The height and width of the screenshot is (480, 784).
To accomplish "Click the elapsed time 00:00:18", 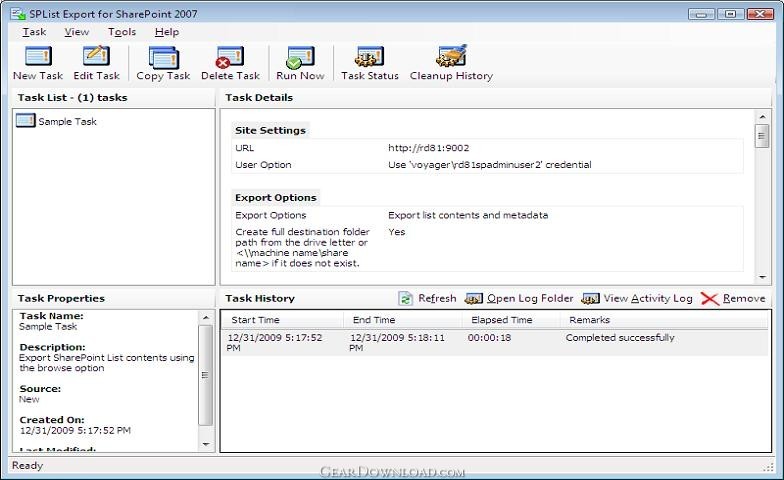I will 490,338.
